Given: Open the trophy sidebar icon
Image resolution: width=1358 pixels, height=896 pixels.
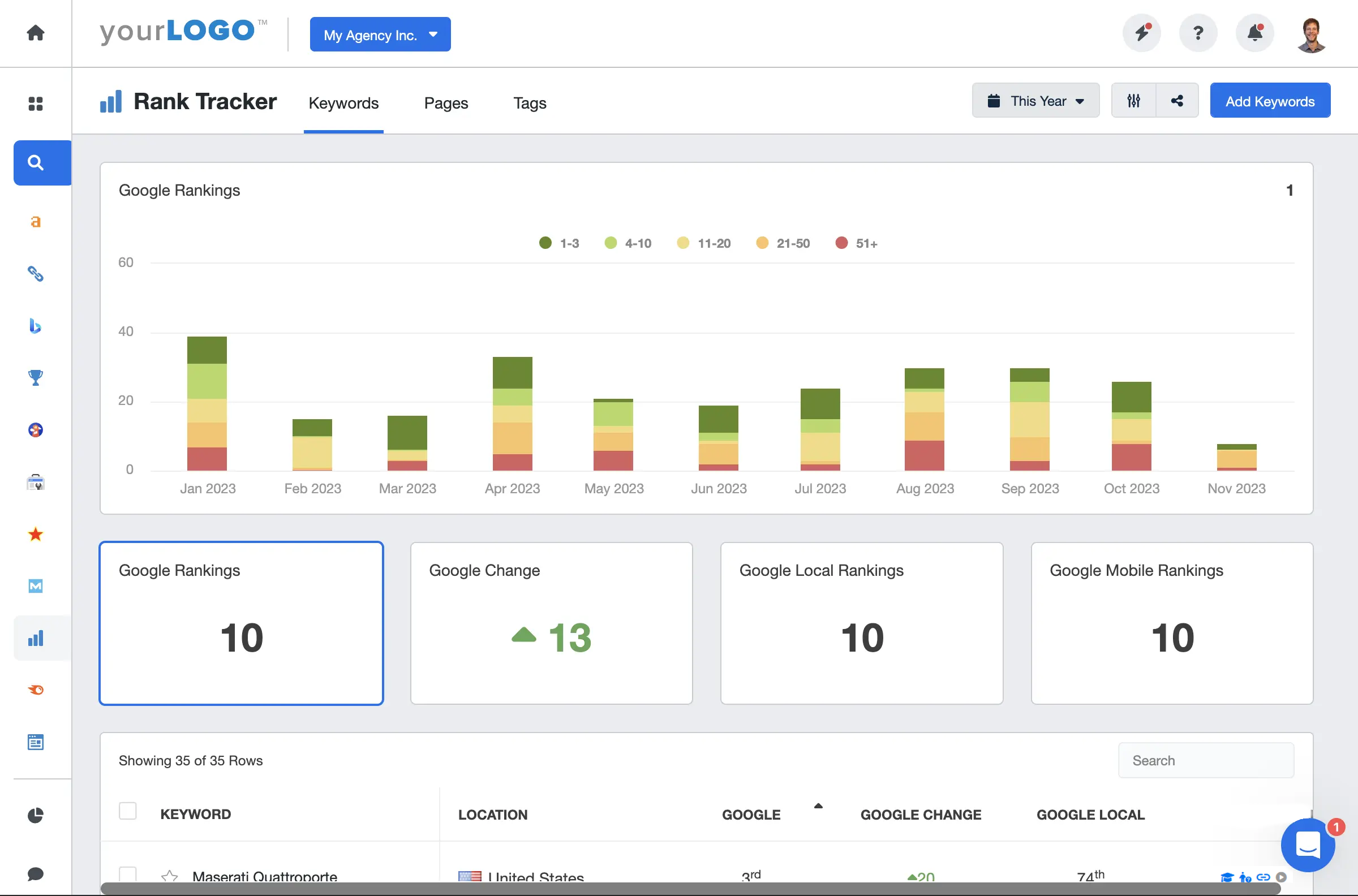Looking at the screenshot, I should [x=36, y=378].
